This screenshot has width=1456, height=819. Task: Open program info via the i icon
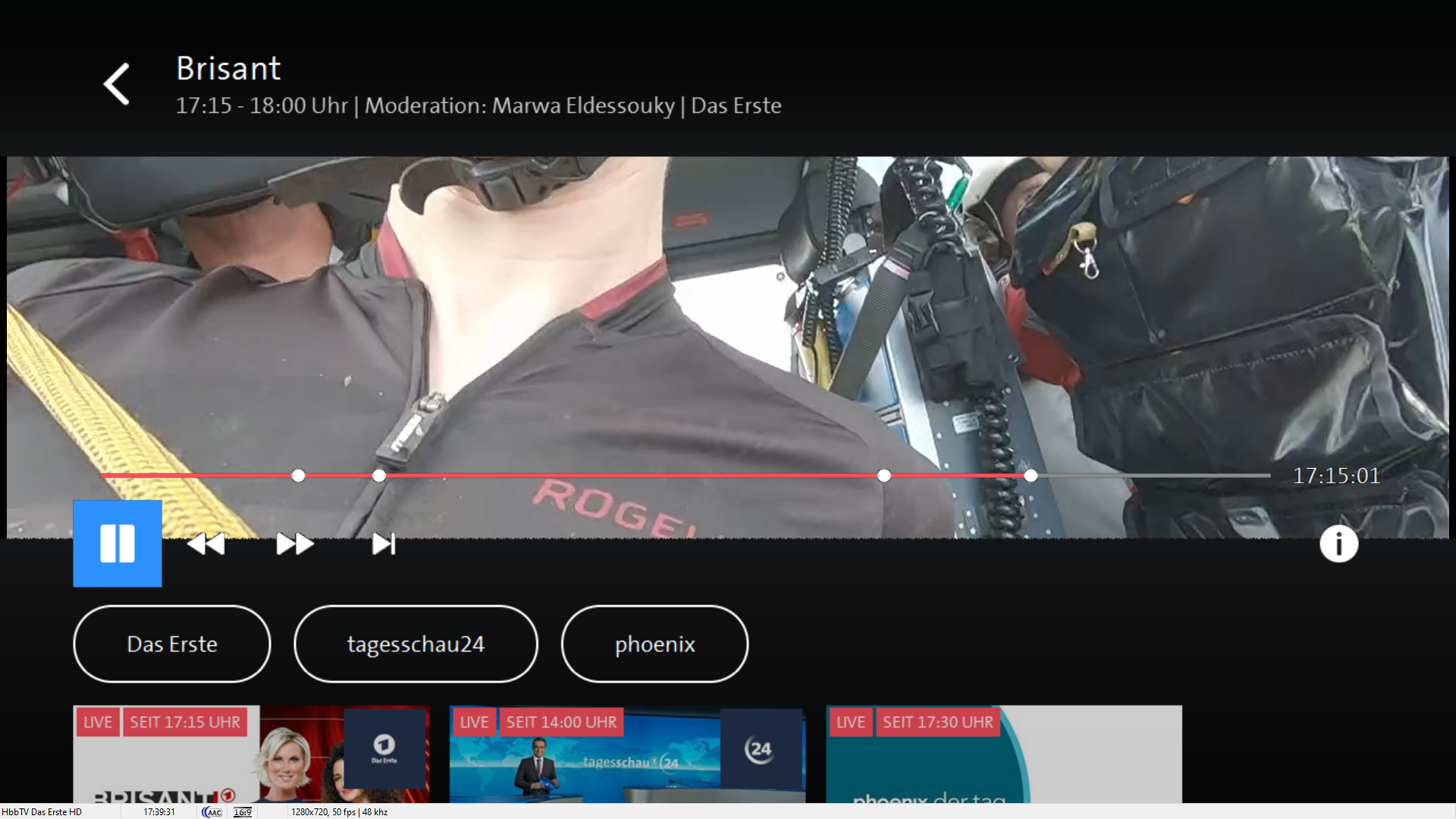pos(1338,544)
